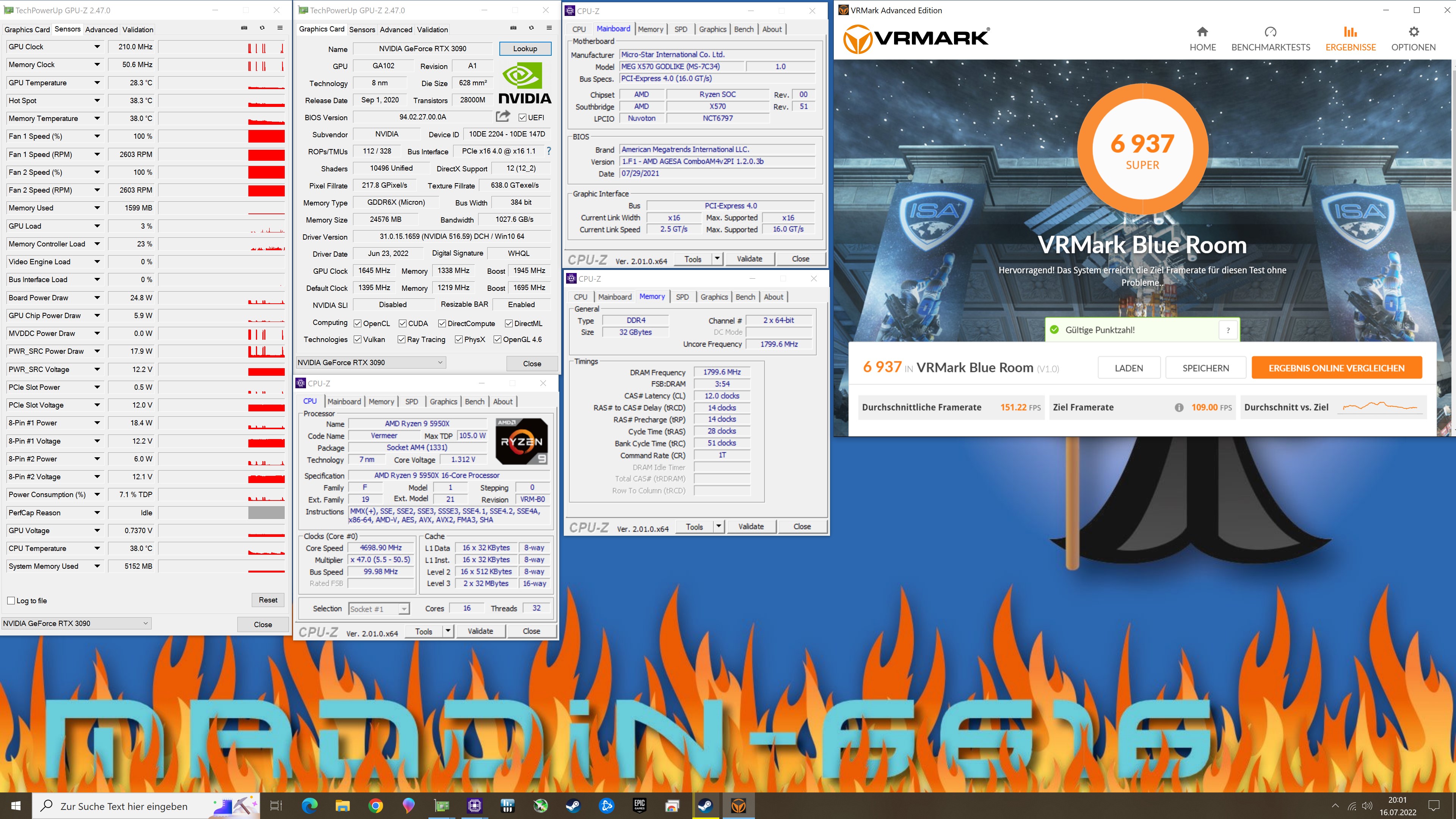
Task: Switch to VRMark in taskbar
Action: pyautogui.click(x=738, y=805)
